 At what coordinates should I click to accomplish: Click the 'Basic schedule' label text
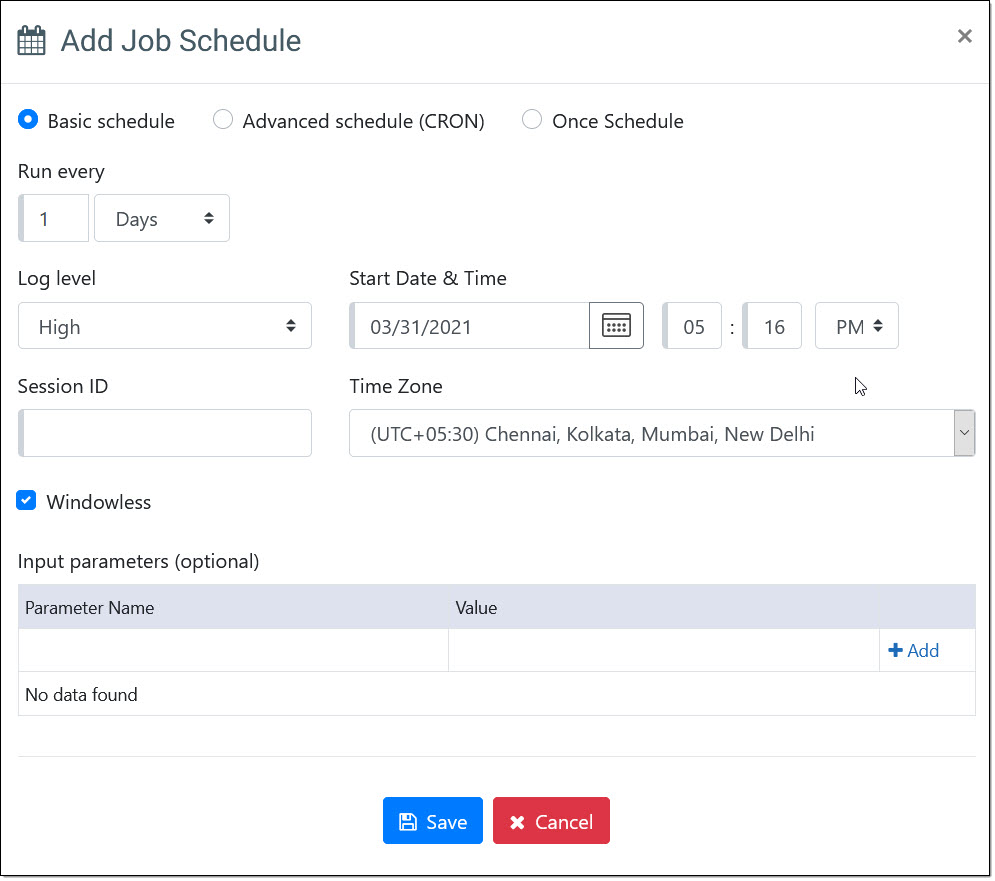pos(111,121)
